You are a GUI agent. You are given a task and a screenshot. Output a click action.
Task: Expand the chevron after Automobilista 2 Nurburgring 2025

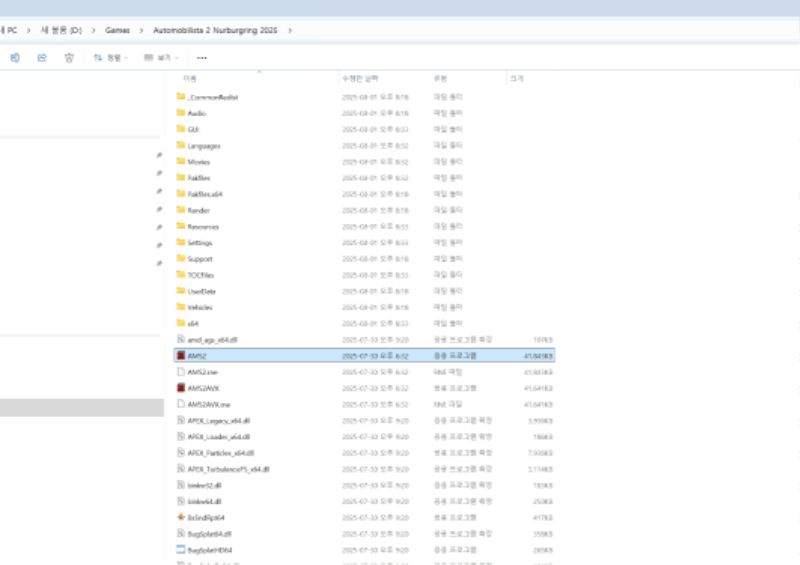point(290,30)
